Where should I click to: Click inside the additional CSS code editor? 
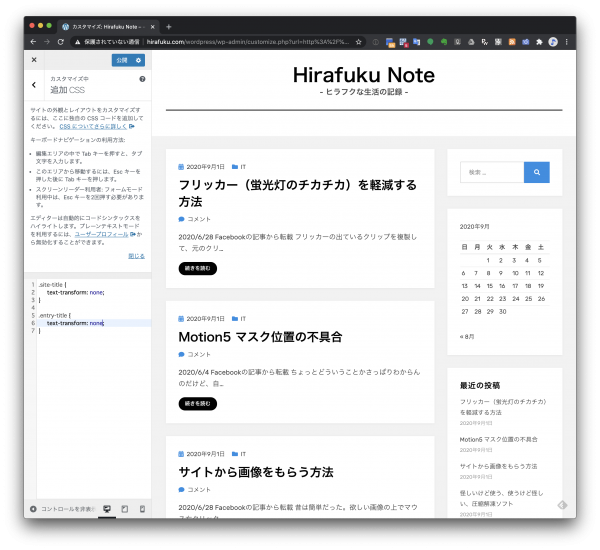coord(90,400)
